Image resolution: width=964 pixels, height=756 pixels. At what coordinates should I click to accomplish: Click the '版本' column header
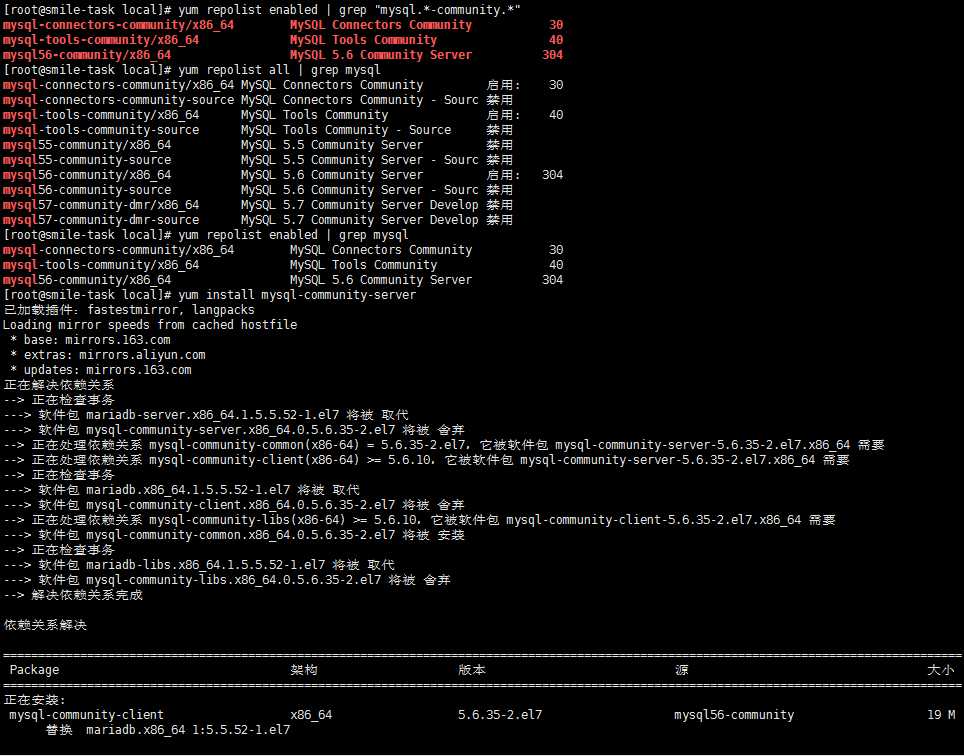coord(472,670)
